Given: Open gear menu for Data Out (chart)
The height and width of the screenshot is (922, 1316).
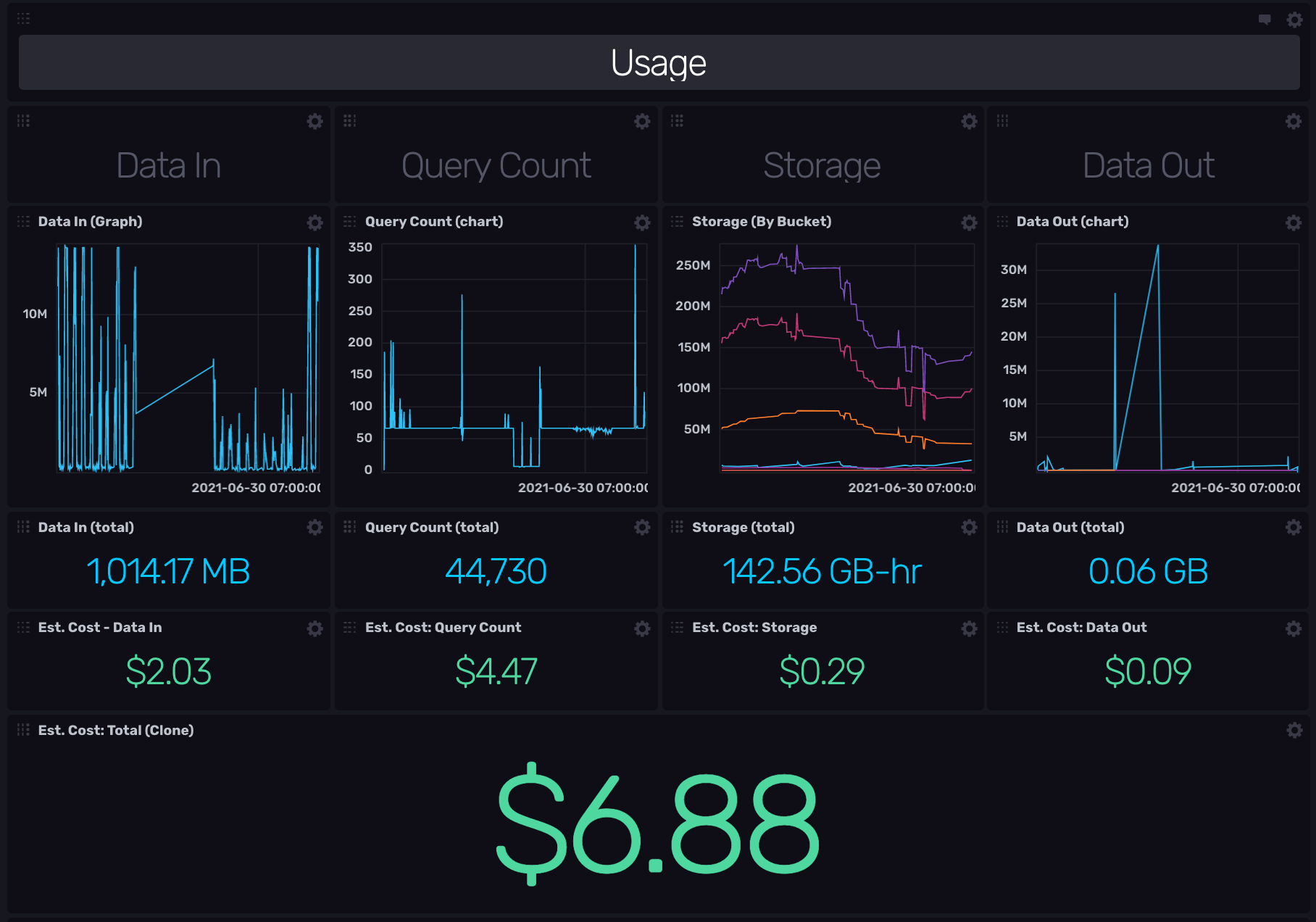Looking at the screenshot, I should (x=1294, y=223).
